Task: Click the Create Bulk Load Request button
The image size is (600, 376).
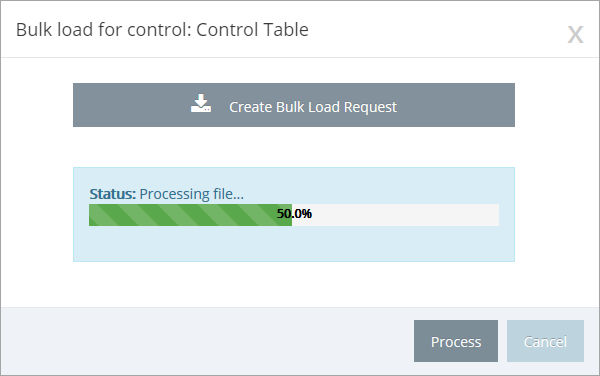Action: click(x=294, y=105)
